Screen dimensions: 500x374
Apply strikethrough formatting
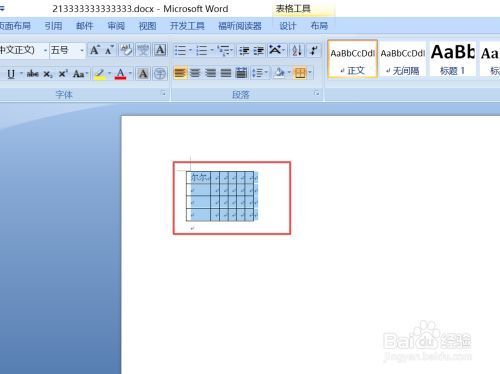tap(32, 73)
